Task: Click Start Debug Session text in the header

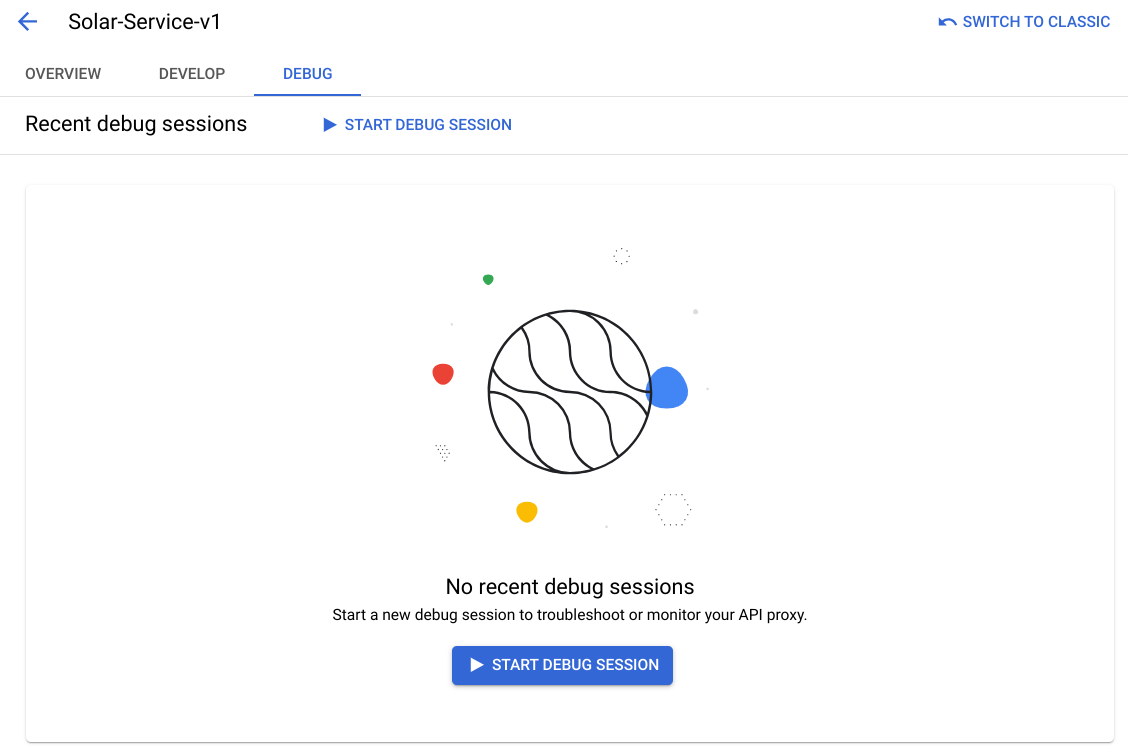Action: [x=428, y=125]
